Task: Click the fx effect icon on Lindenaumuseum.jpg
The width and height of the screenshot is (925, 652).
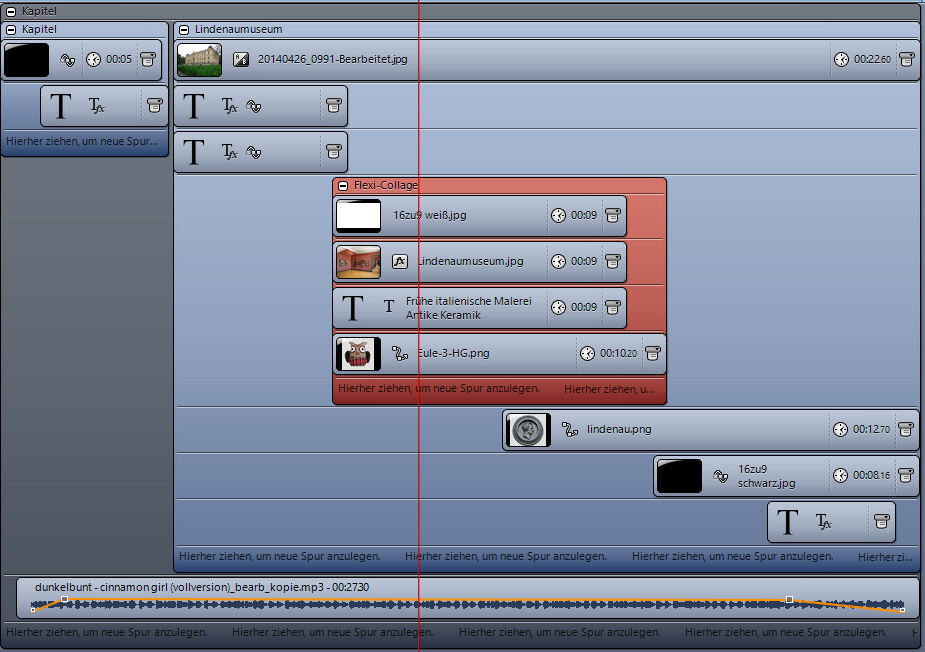Action: coord(400,262)
